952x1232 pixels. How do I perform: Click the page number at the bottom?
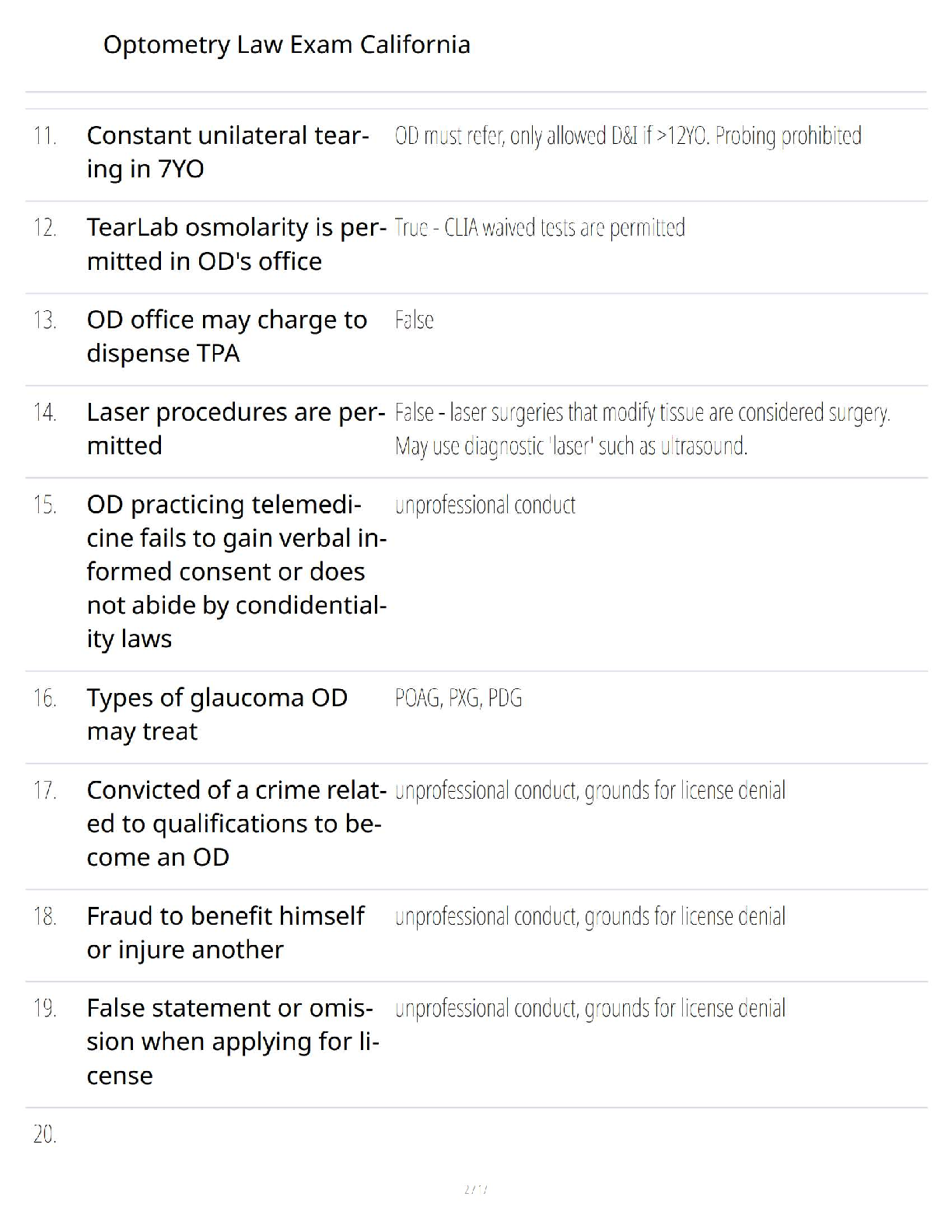click(475, 1189)
